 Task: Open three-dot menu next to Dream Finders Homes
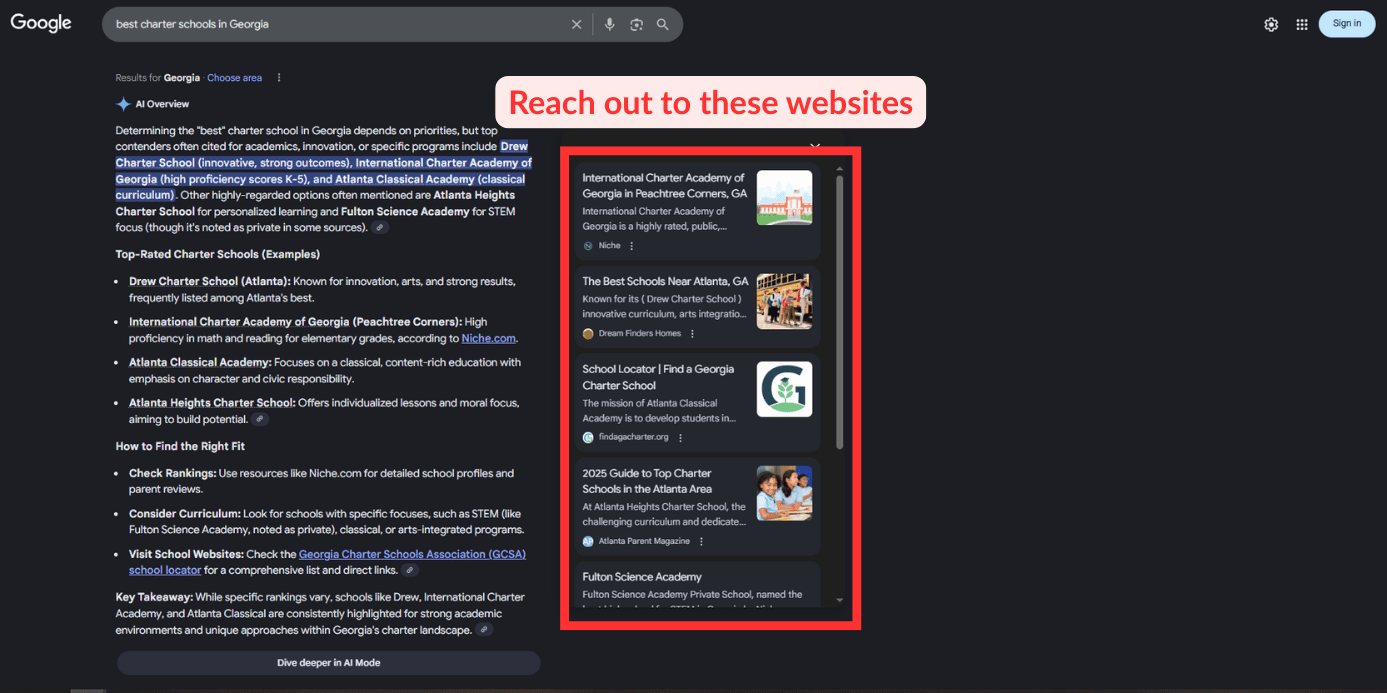tap(692, 334)
